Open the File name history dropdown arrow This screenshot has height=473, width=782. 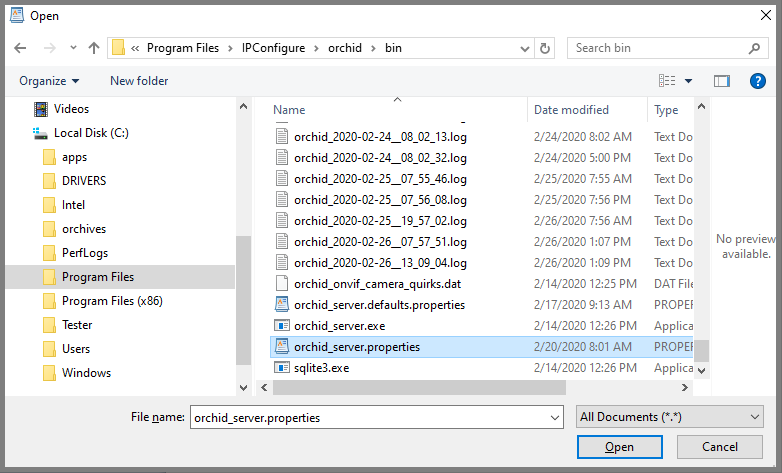pos(554,416)
